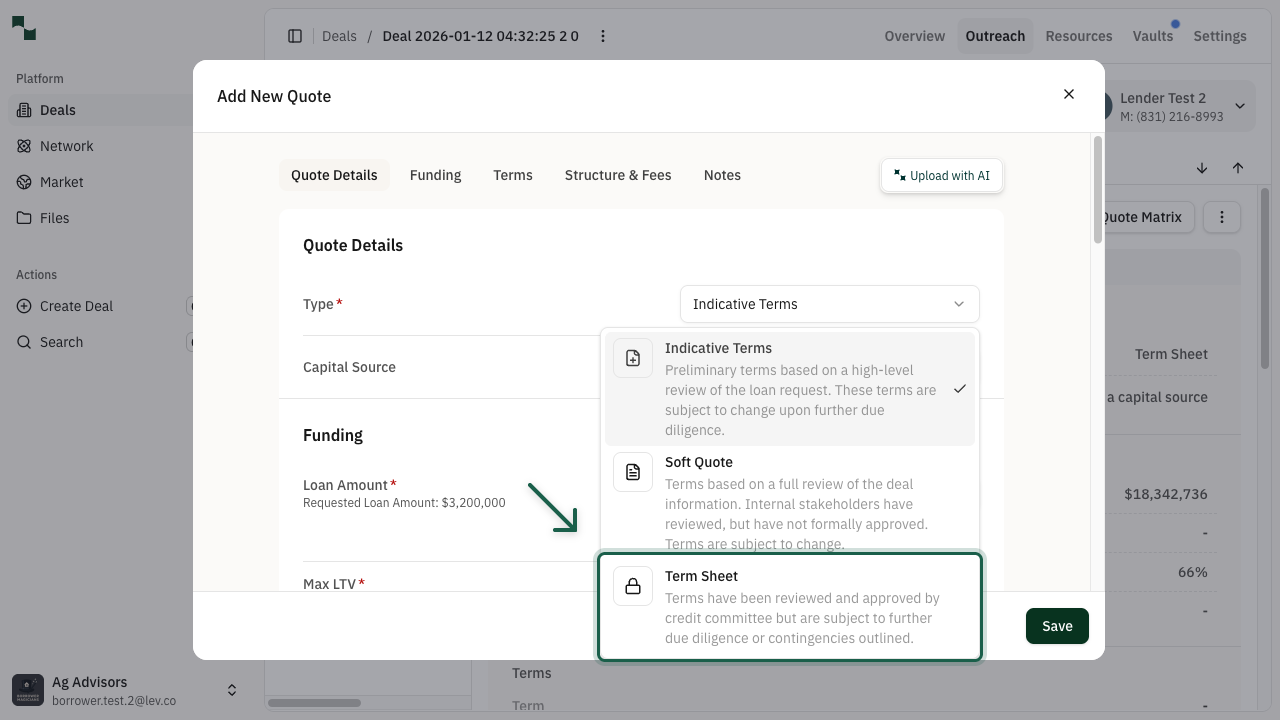Select the Term Sheet quote type option
The height and width of the screenshot is (720, 1280).
[x=789, y=606]
